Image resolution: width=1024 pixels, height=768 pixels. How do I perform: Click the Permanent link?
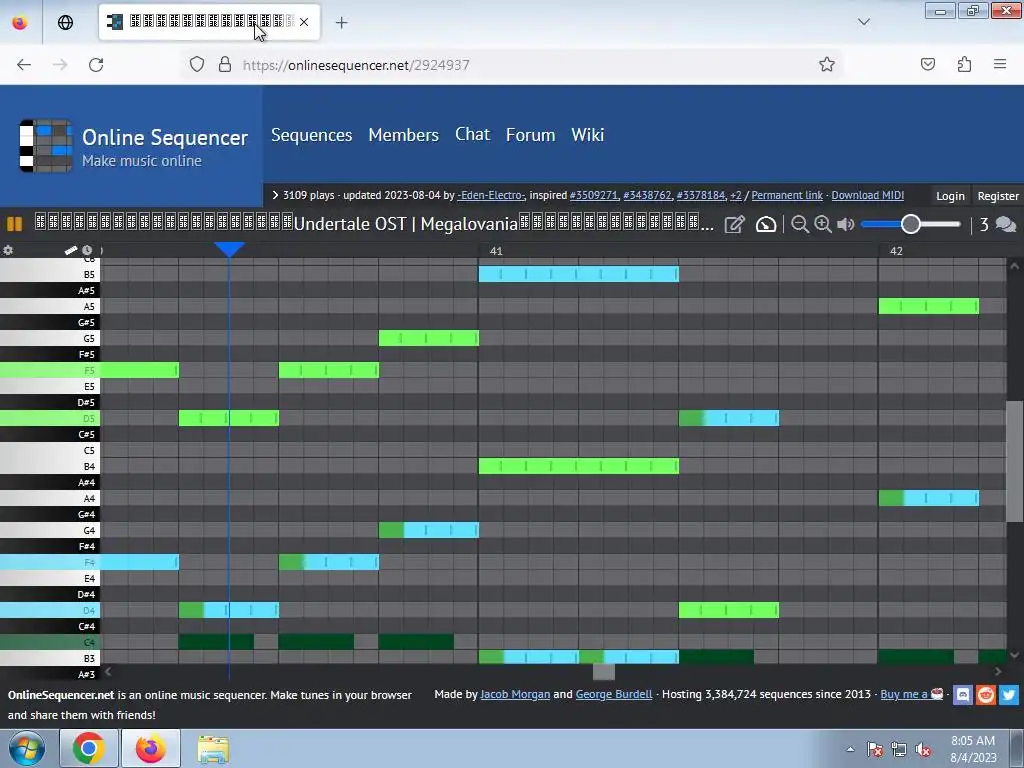787,195
